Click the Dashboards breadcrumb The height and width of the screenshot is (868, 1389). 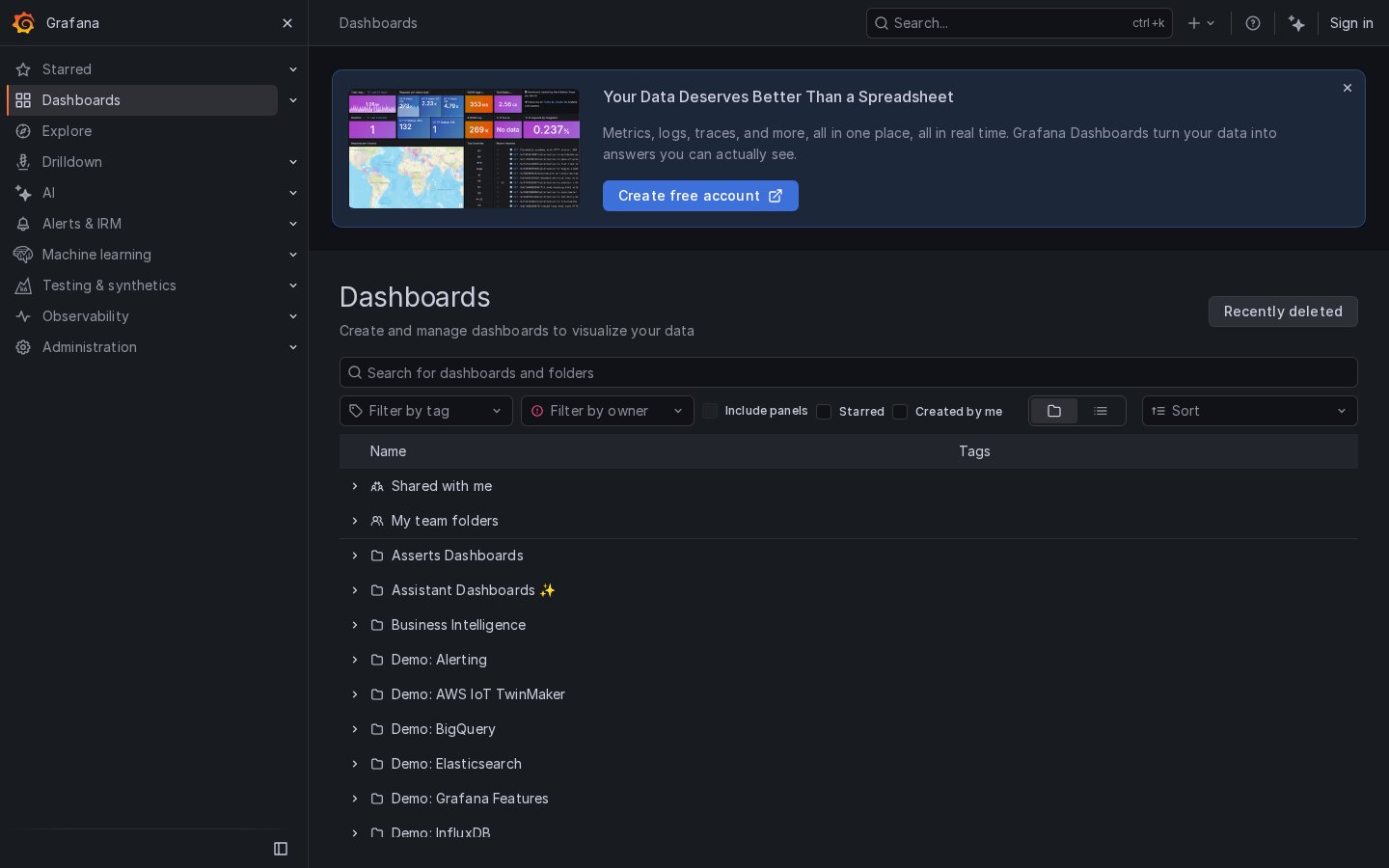pyautogui.click(x=378, y=23)
